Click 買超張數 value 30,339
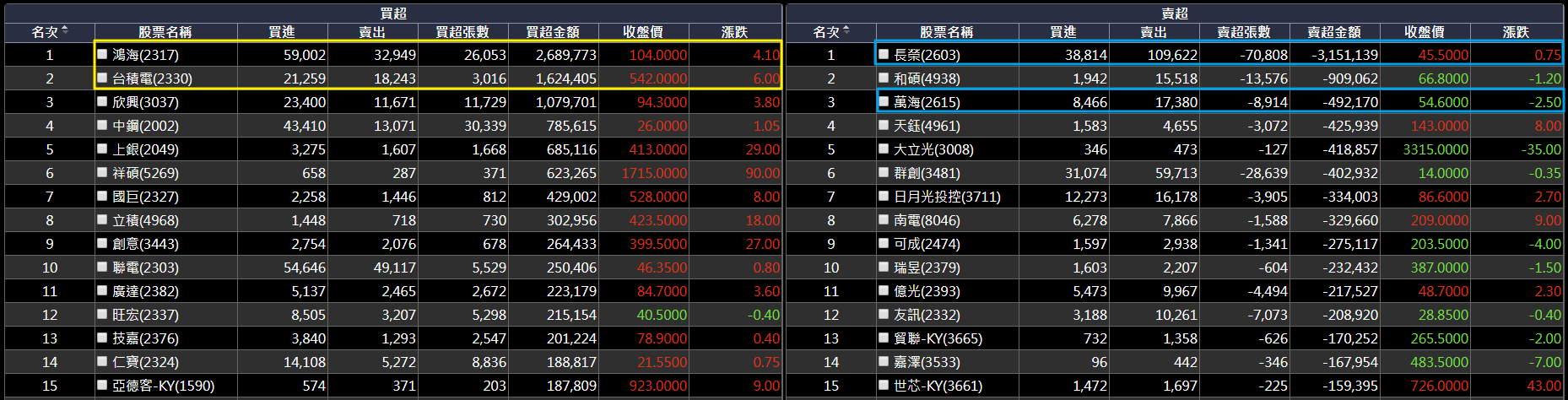The image size is (1568, 400). [x=485, y=126]
